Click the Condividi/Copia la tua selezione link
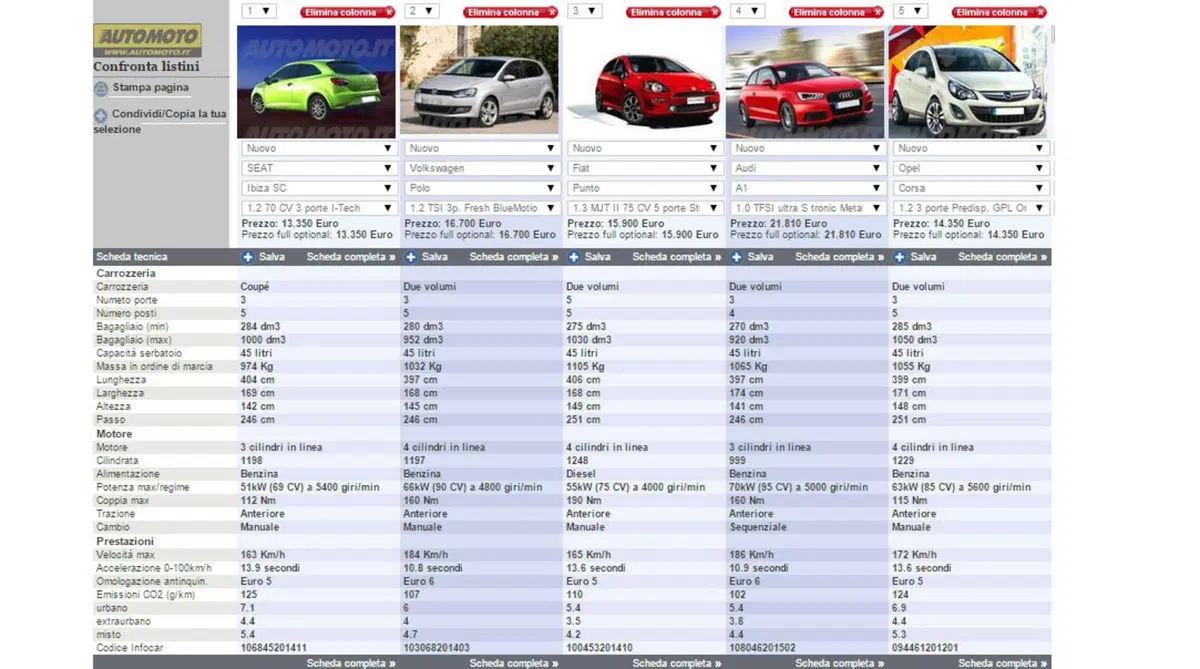Screen dimensions: 1200x669 pos(160,122)
